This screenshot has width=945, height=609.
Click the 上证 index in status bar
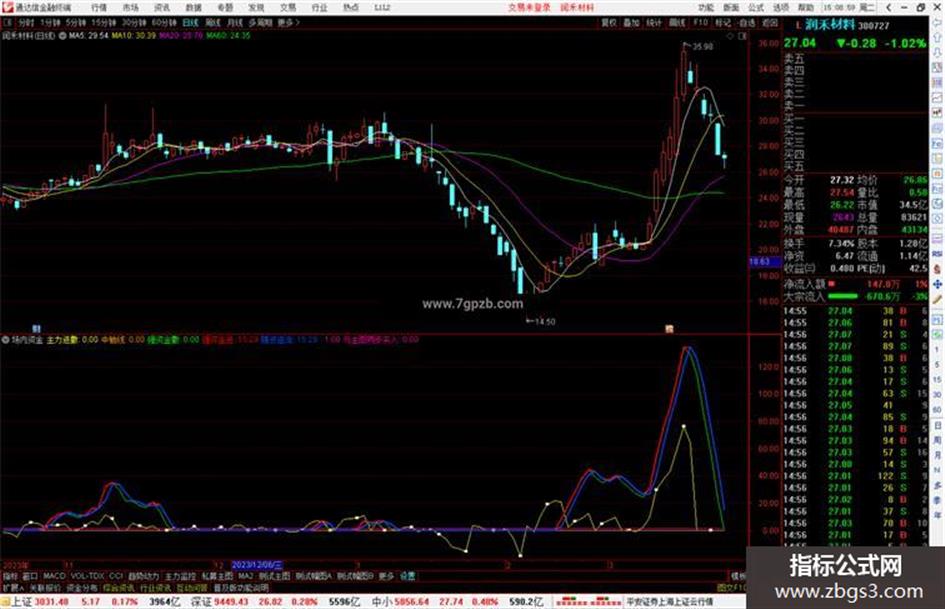tap(22, 602)
